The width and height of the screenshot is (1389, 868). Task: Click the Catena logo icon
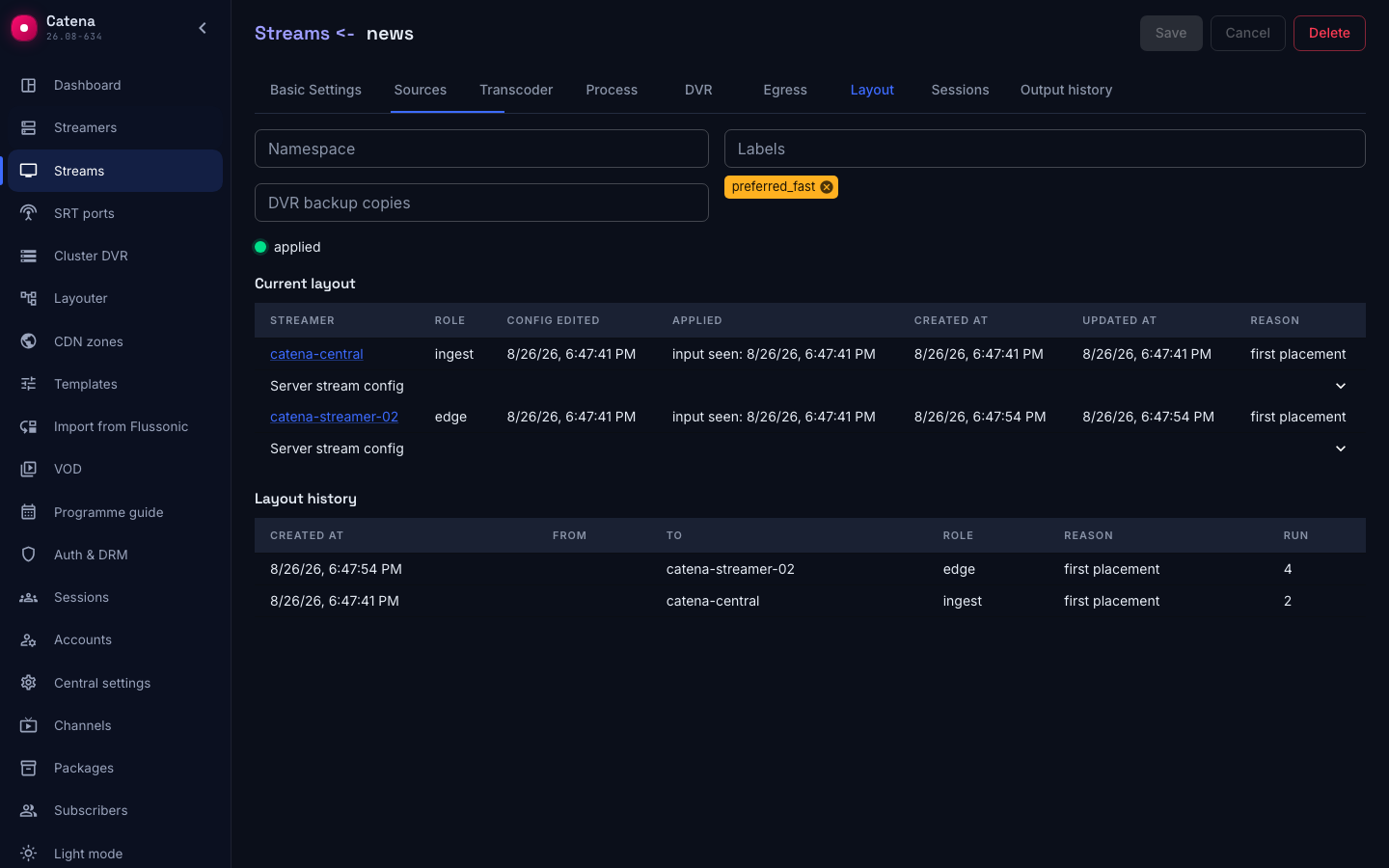click(24, 28)
